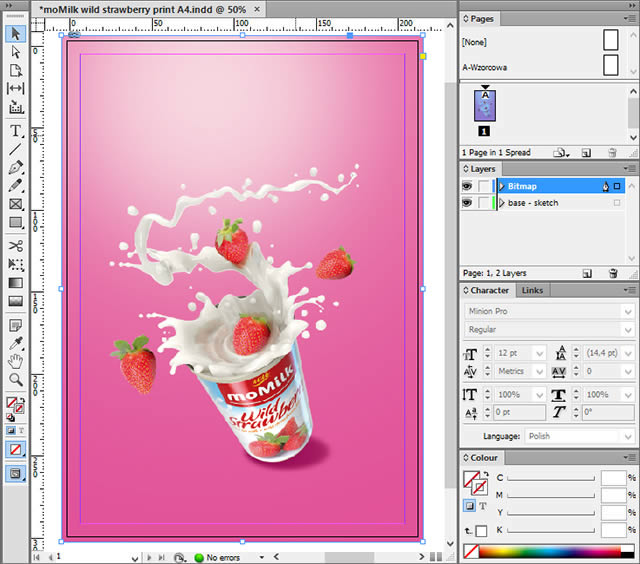This screenshot has height=564, width=640.
Task: Expand the base - sketch layer
Action: (502, 203)
